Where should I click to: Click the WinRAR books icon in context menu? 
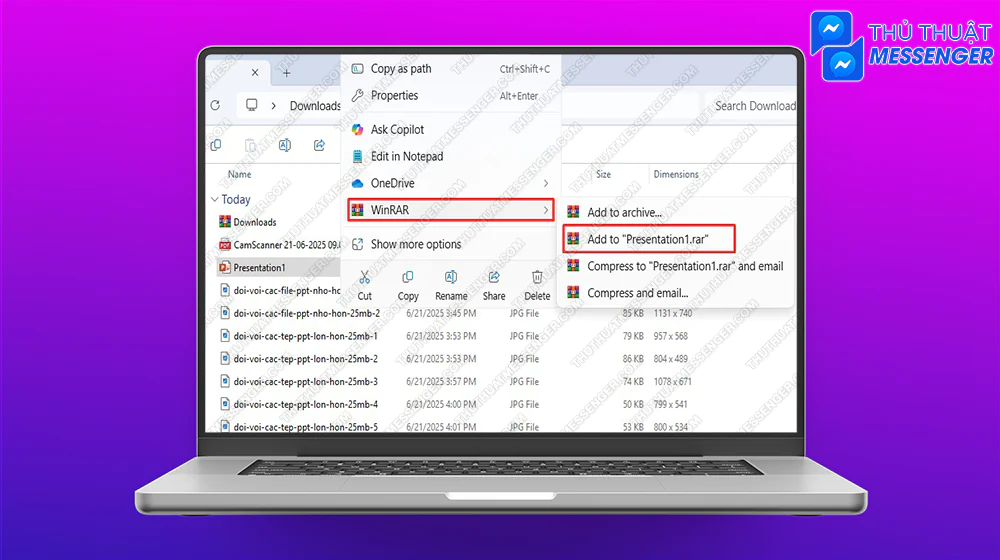point(358,210)
